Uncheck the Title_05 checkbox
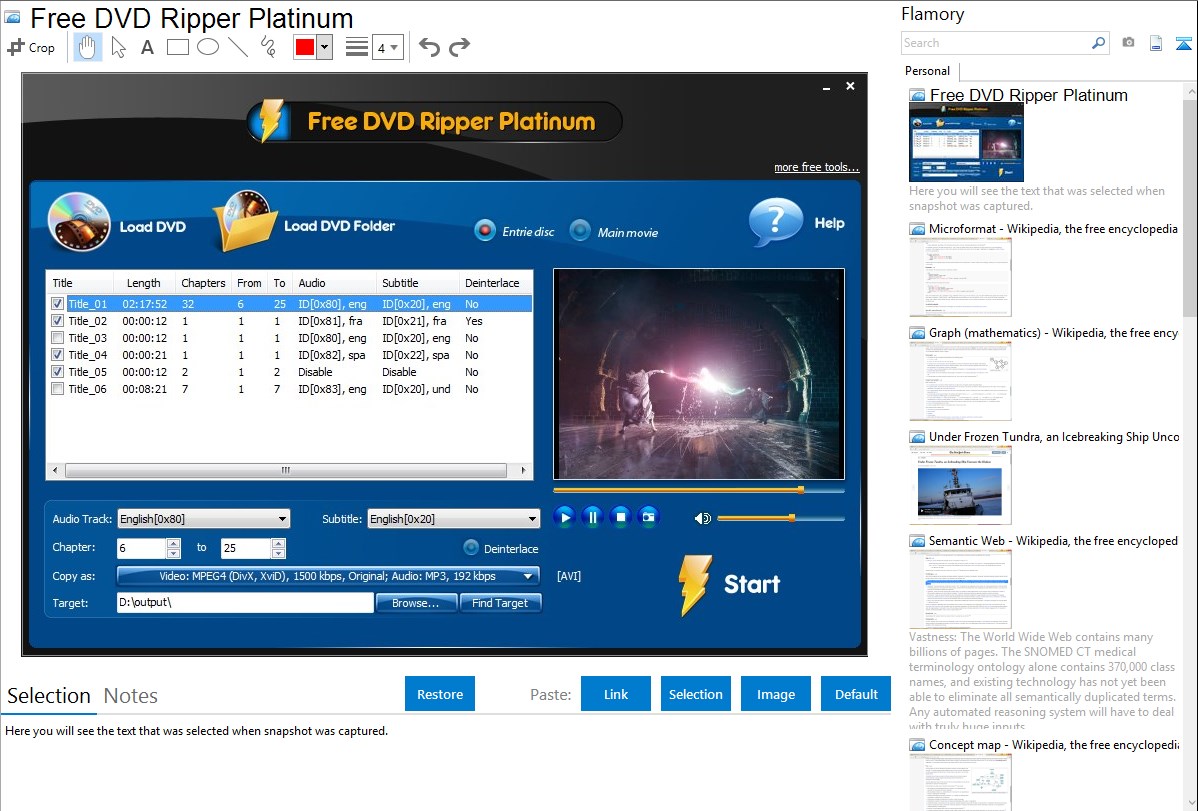This screenshot has height=811, width=1198. (57, 371)
